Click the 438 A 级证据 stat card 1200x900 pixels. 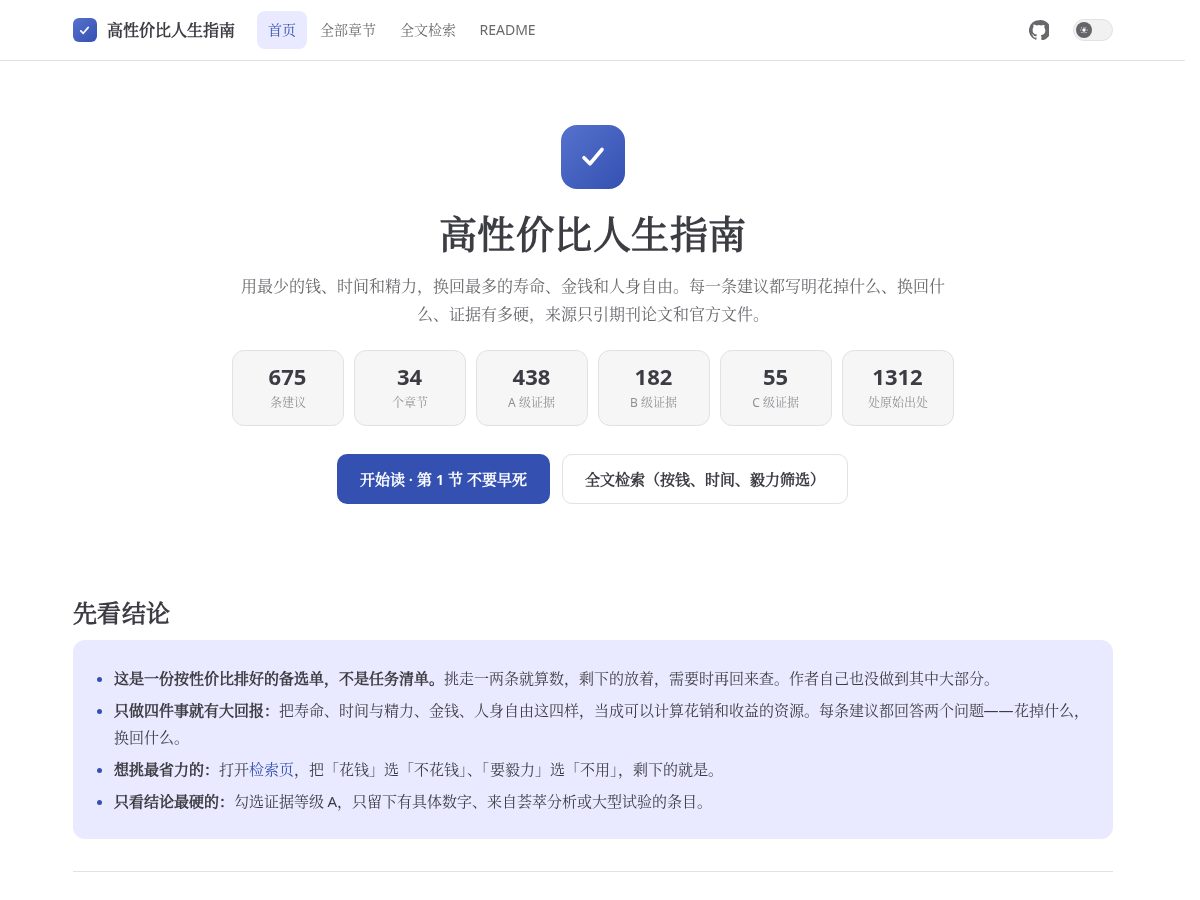(532, 388)
